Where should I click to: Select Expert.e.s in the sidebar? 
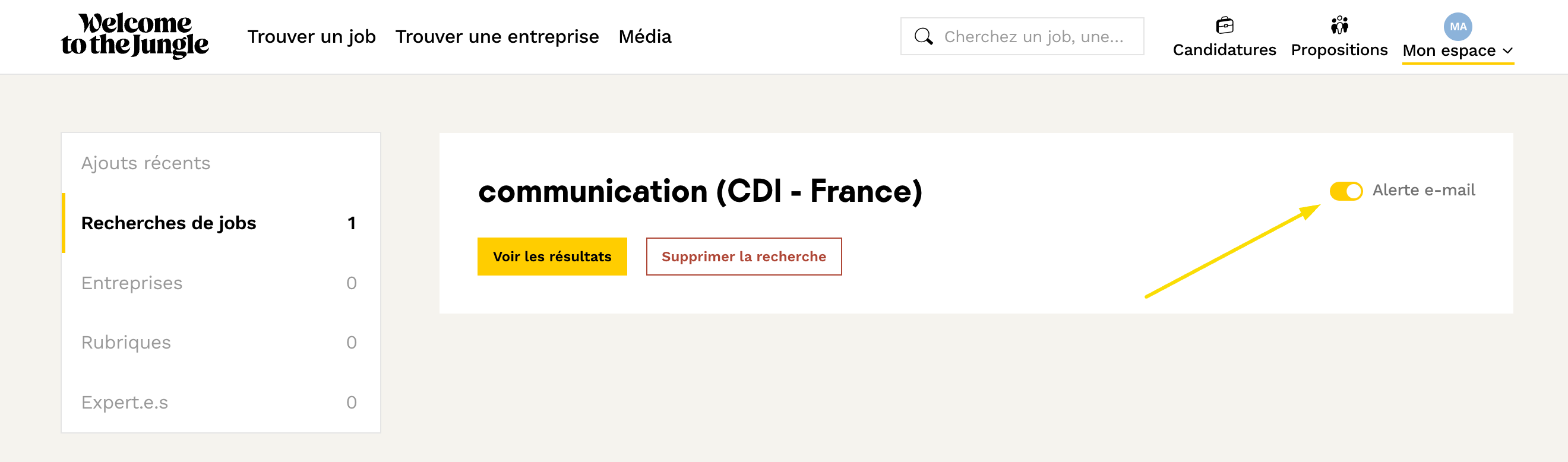pyautogui.click(x=124, y=403)
